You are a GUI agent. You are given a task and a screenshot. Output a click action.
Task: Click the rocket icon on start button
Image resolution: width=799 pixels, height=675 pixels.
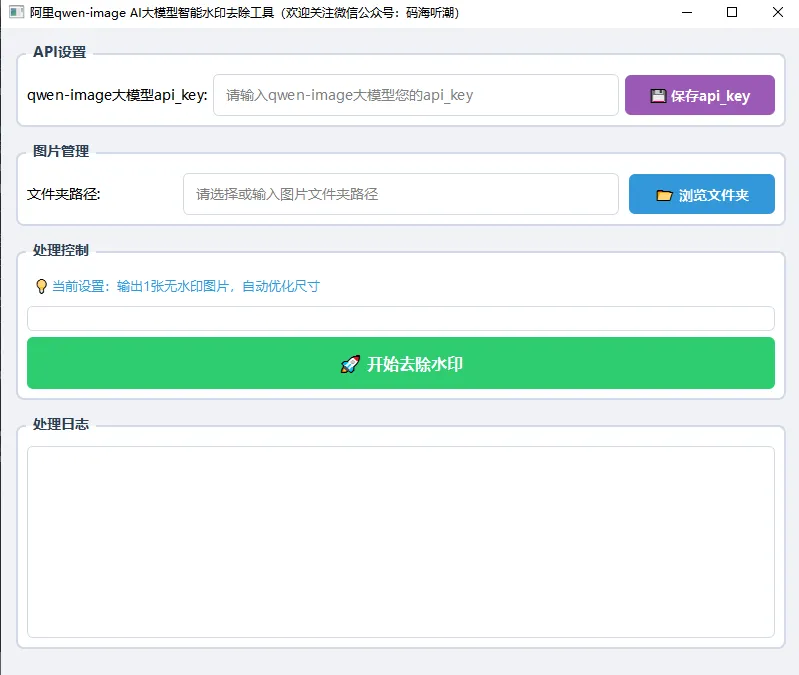tap(350, 364)
